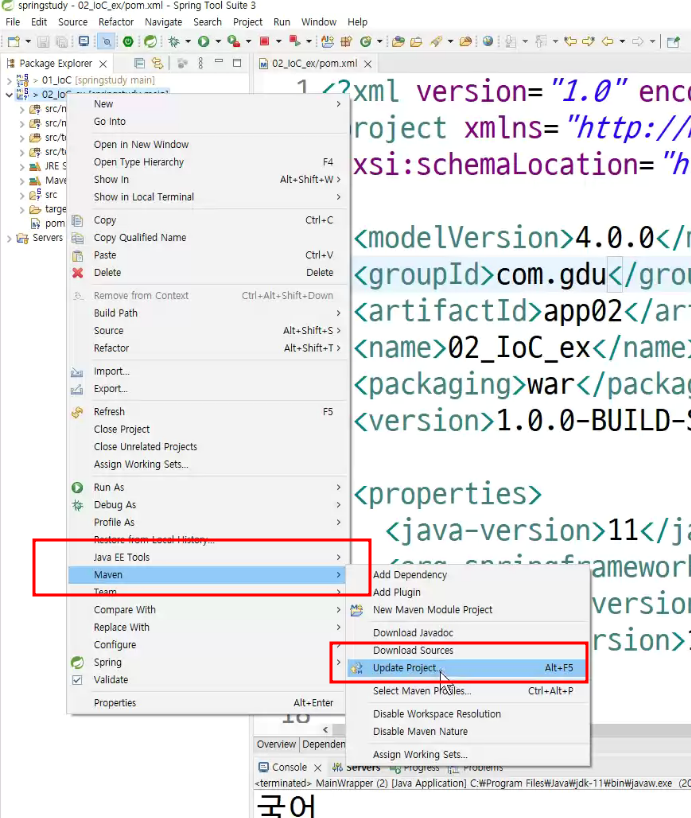Viewport: 691px width, 818px height.
Task: Expand the 01_IoC project tree node
Action: [9, 81]
